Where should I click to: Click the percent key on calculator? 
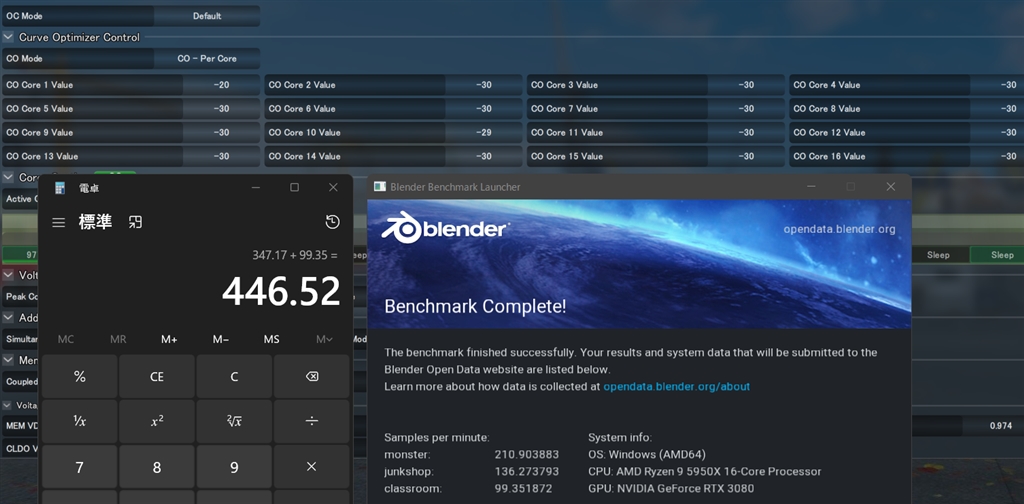click(x=80, y=377)
